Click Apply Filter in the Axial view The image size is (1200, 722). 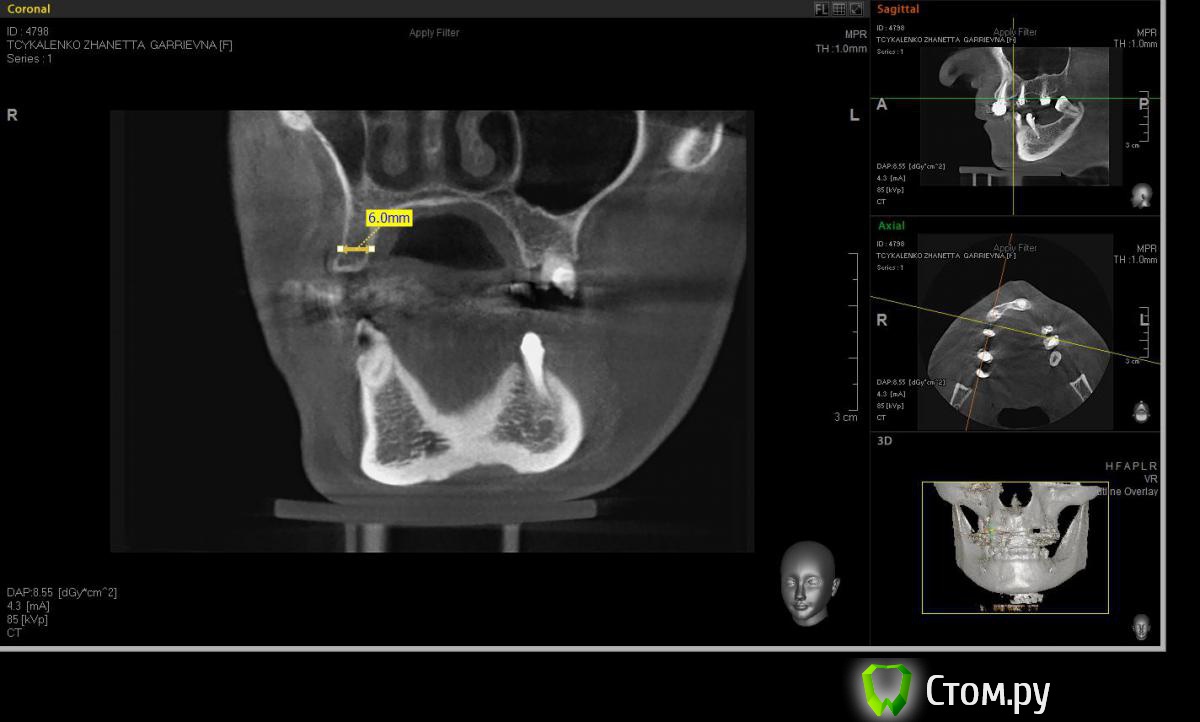1015,248
